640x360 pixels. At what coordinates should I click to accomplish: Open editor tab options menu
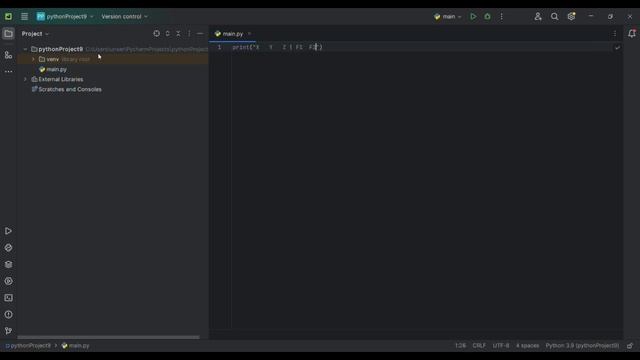click(615, 34)
